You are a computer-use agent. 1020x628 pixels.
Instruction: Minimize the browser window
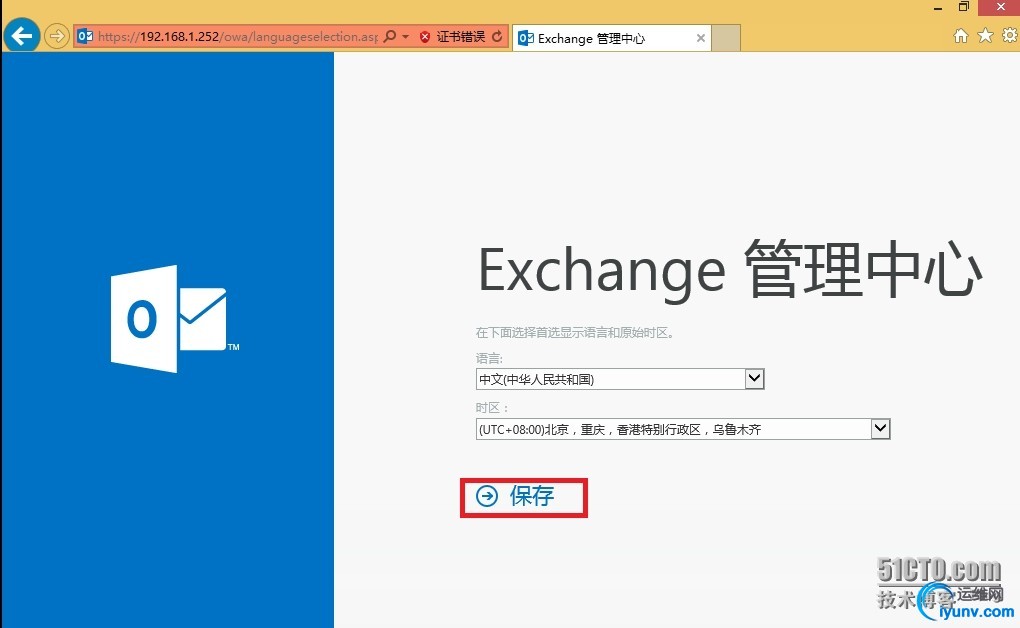(938, 8)
